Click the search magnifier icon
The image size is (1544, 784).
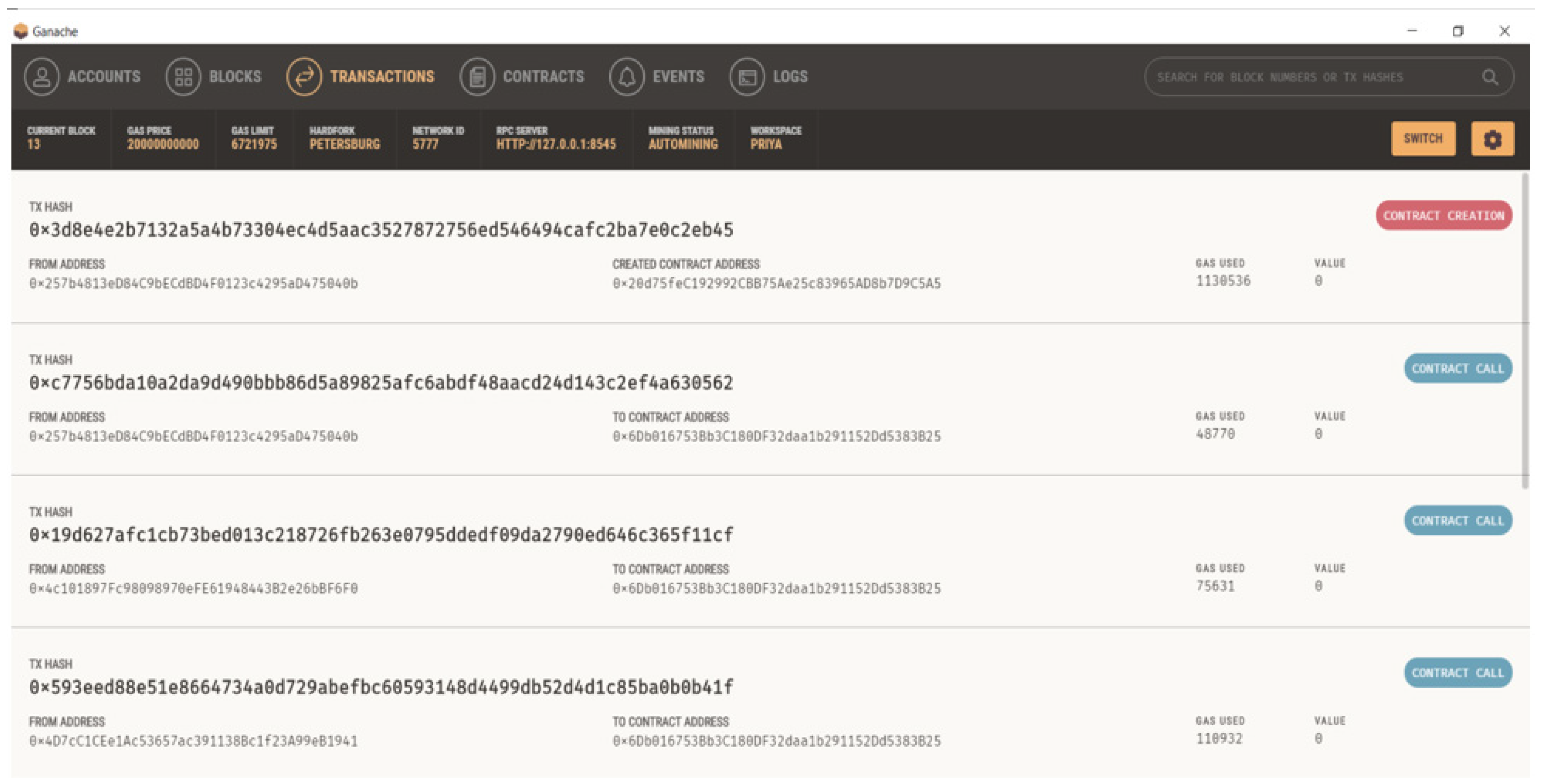pyautogui.click(x=1490, y=77)
